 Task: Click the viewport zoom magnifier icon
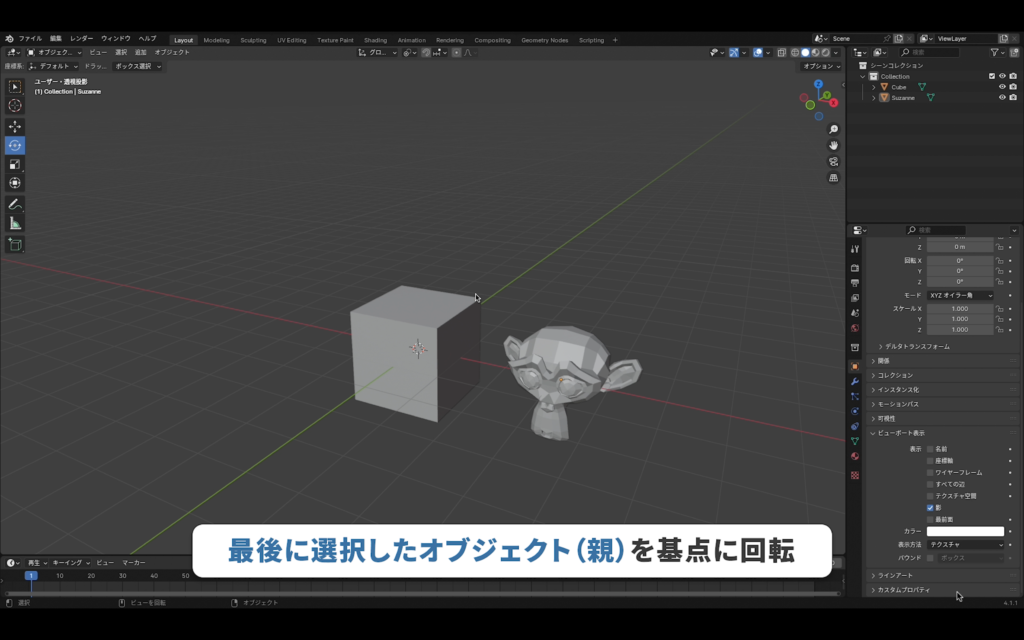833,129
